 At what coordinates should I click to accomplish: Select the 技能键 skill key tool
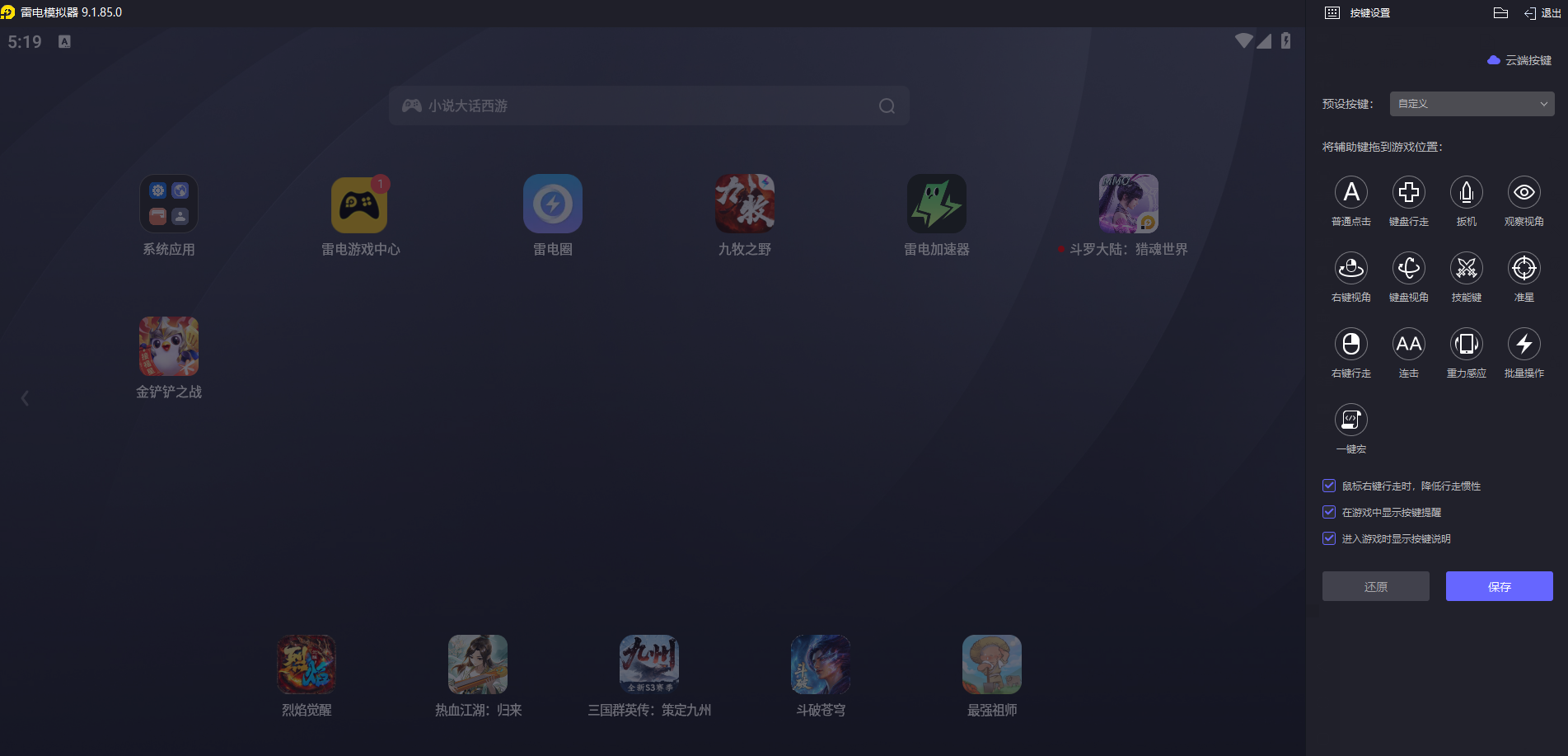(1467, 268)
